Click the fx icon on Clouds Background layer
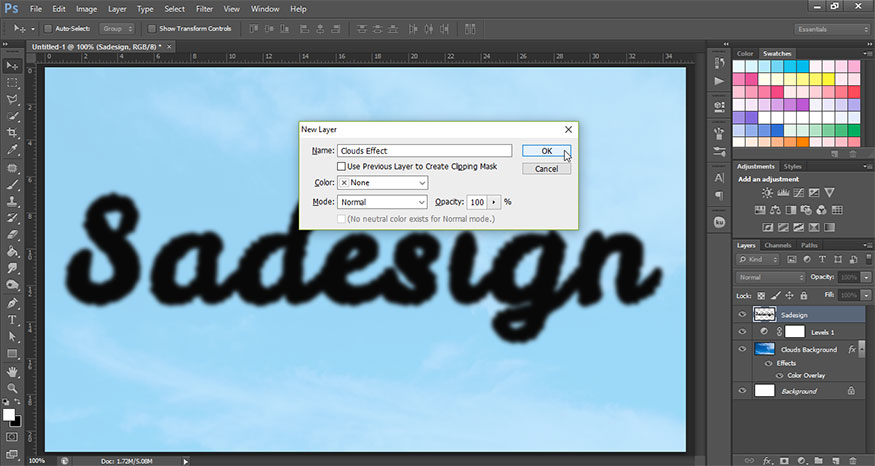The image size is (875, 466). click(850, 349)
